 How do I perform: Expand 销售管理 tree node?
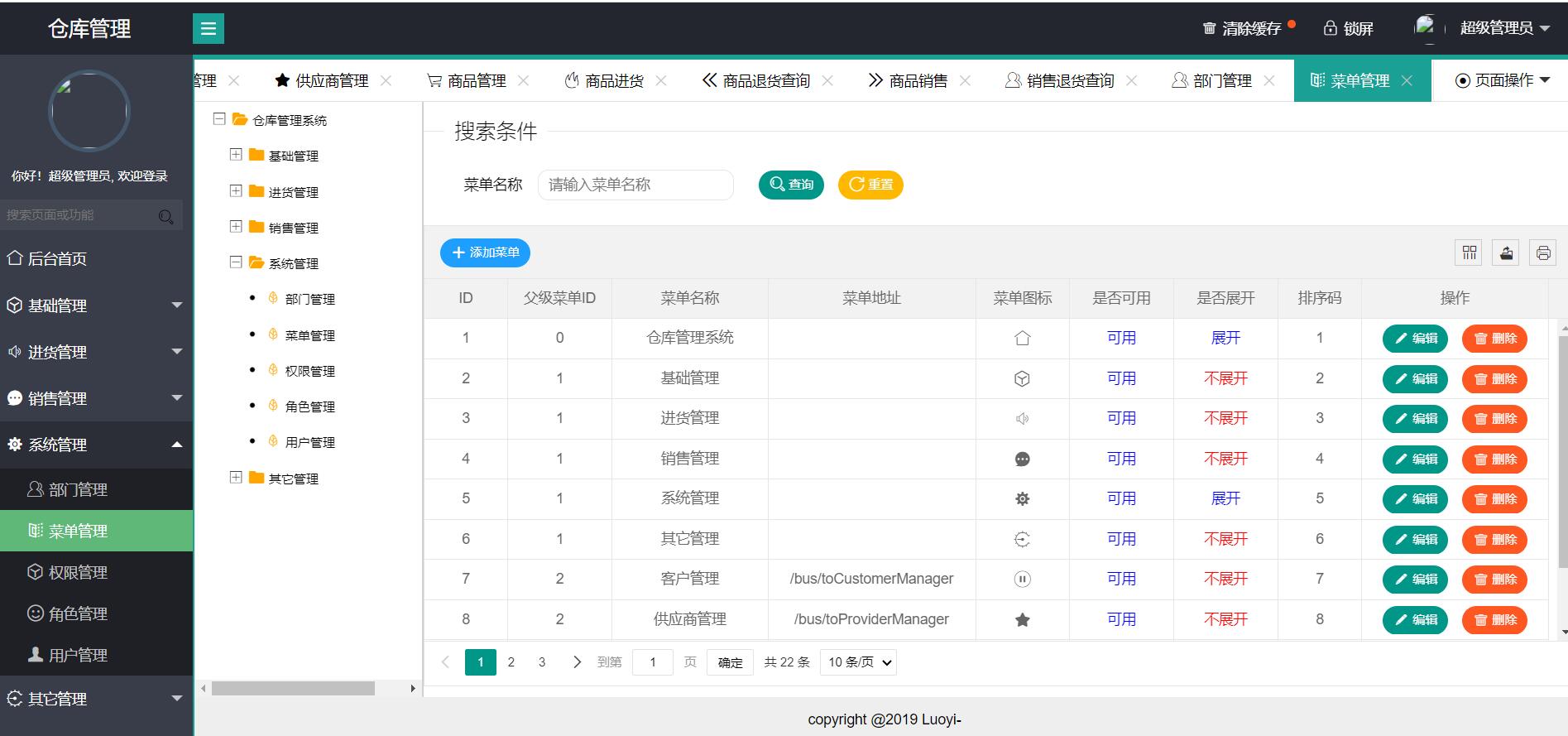click(236, 227)
